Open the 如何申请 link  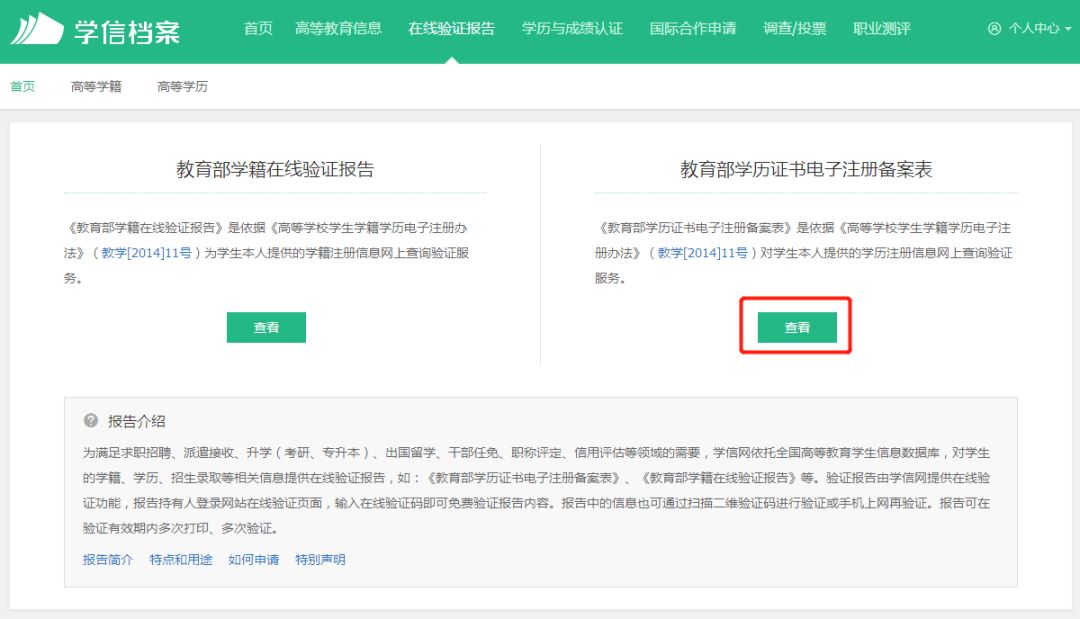253,560
